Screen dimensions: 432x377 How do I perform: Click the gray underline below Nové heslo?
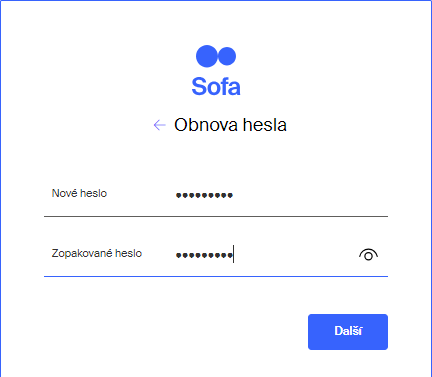216,216
